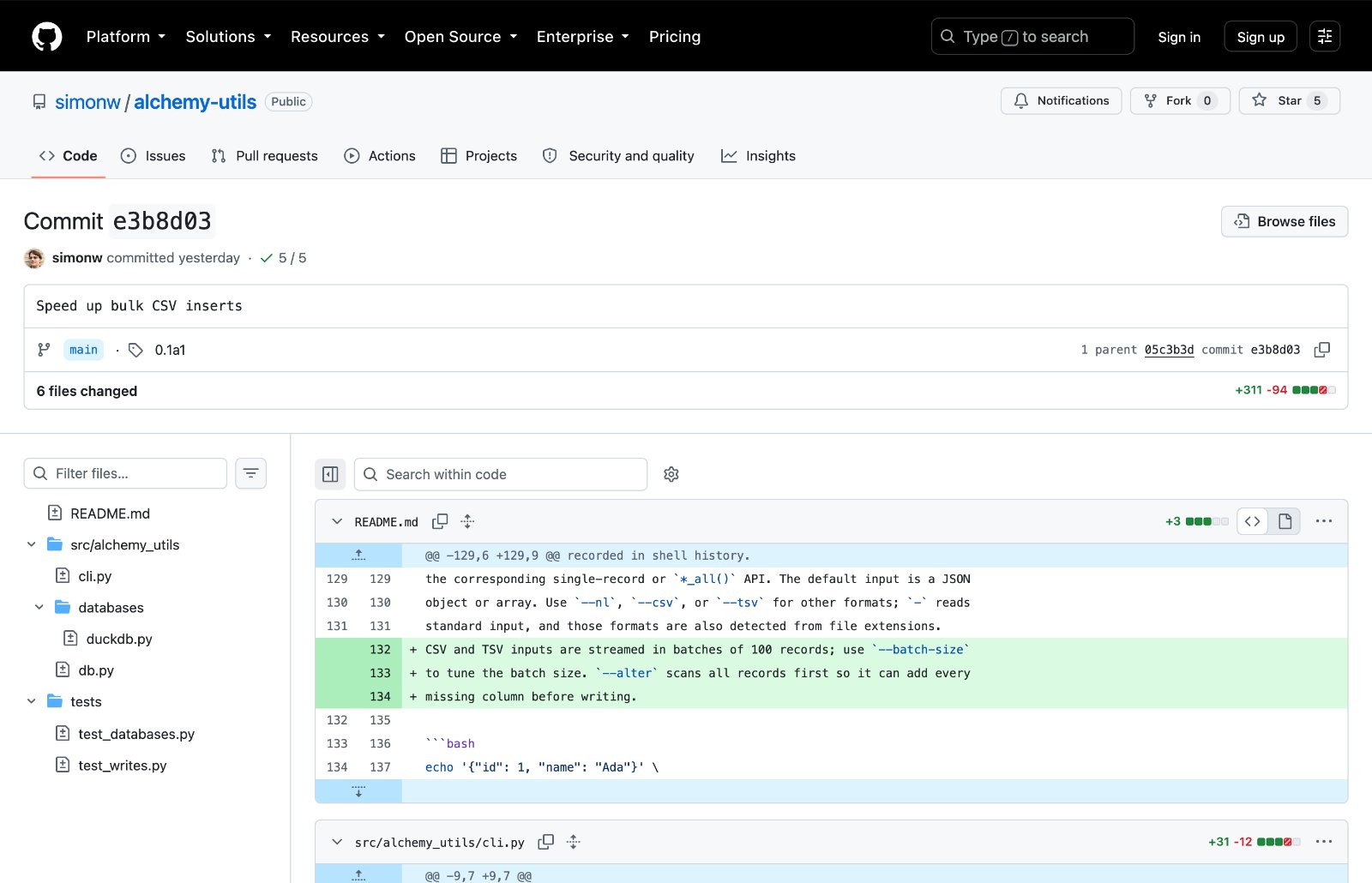Show the rendered README.md file view
The width and height of the screenshot is (1372, 883).
point(1285,521)
